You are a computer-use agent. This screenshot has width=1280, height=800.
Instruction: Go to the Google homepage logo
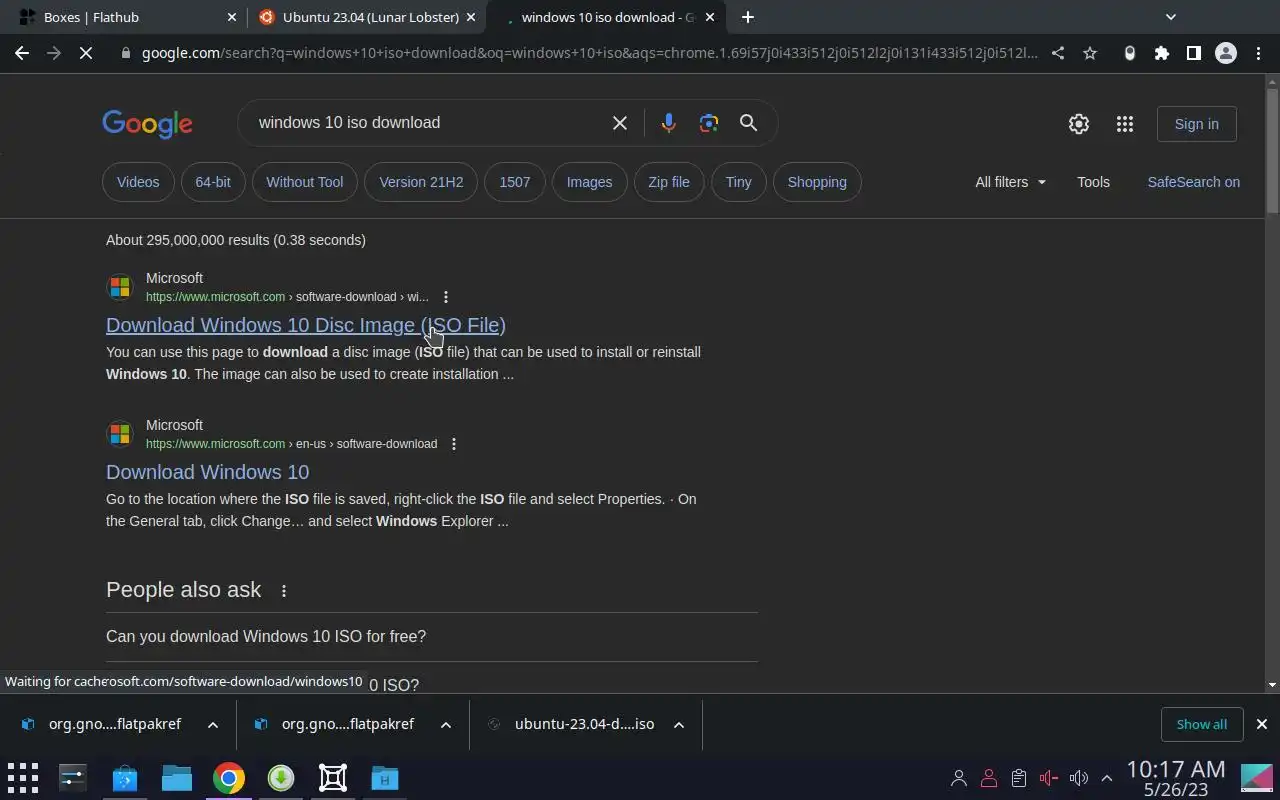click(147, 124)
